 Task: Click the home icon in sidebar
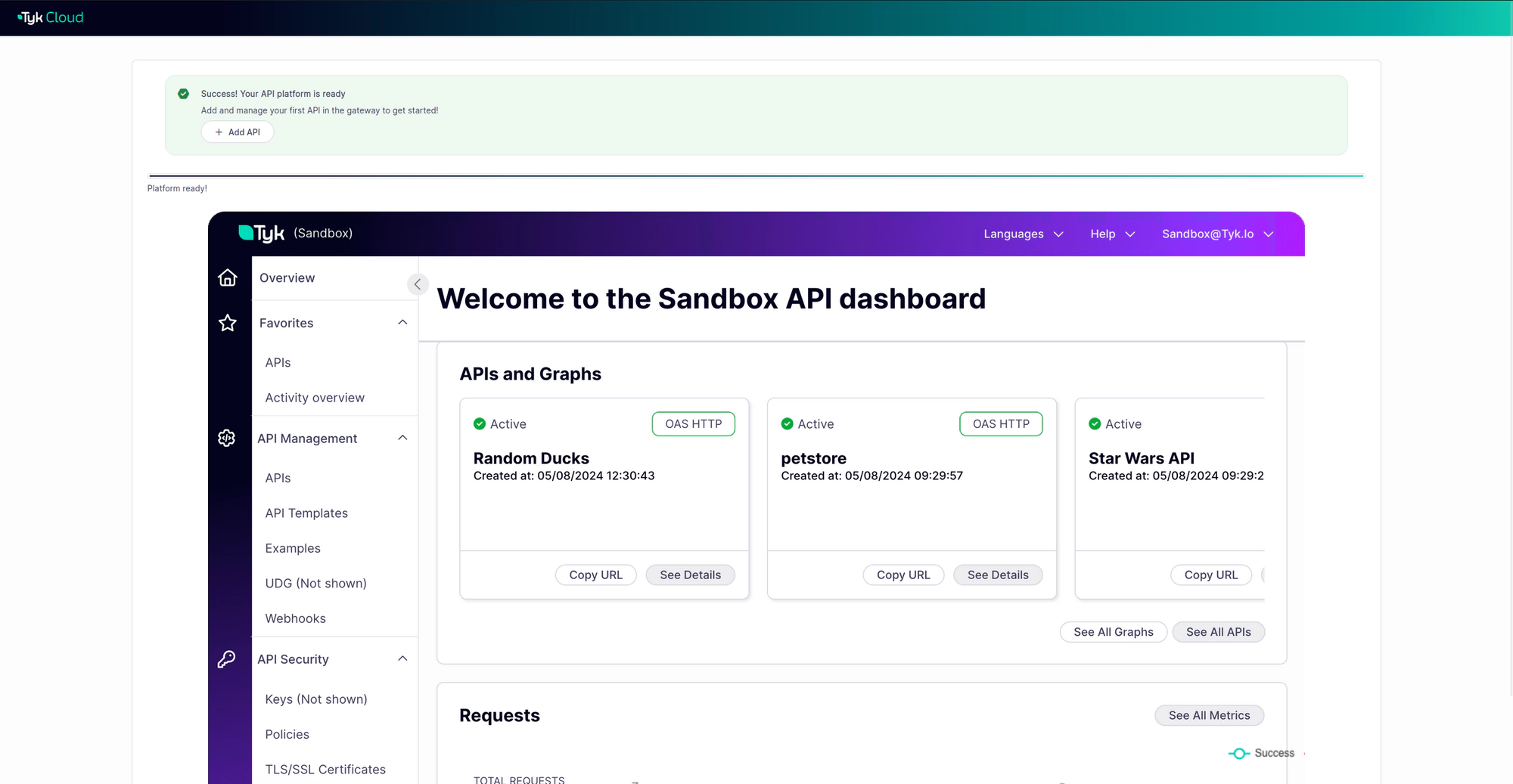pyautogui.click(x=228, y=278)
